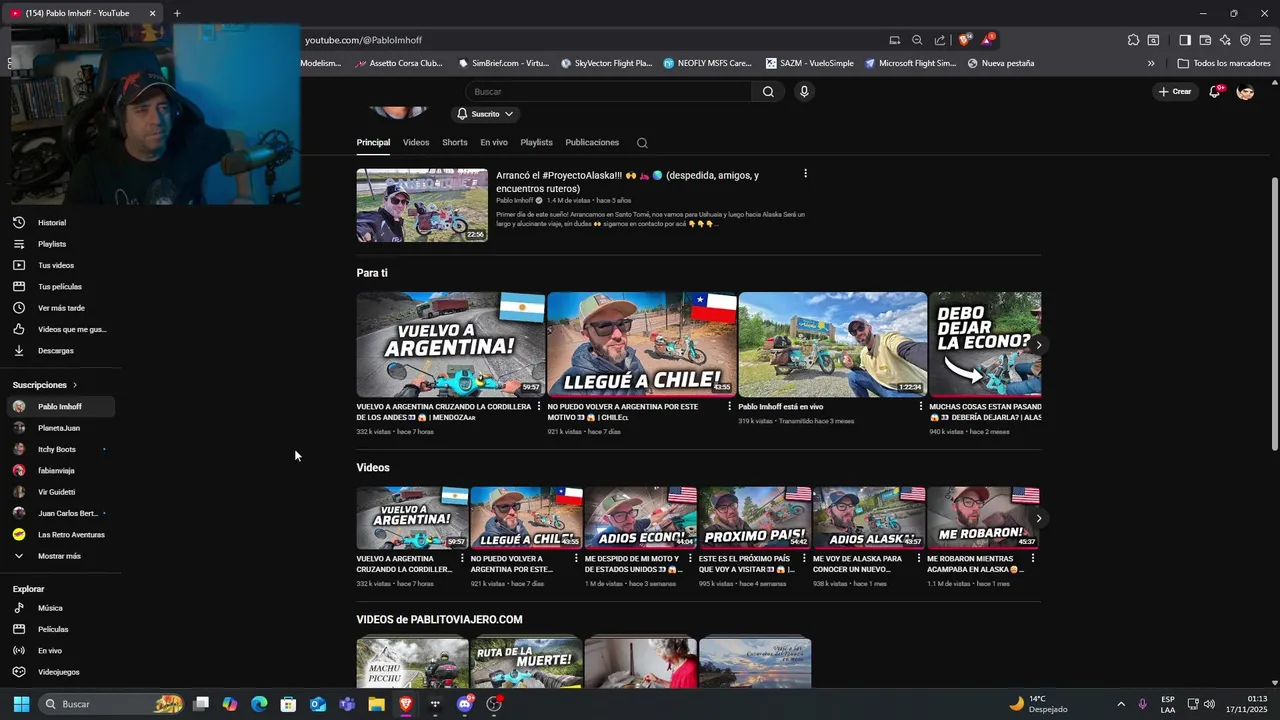Click the YouTube Buscar search field
The height and width of the screenshot is (720, 1280).
[x=608, y=91]
